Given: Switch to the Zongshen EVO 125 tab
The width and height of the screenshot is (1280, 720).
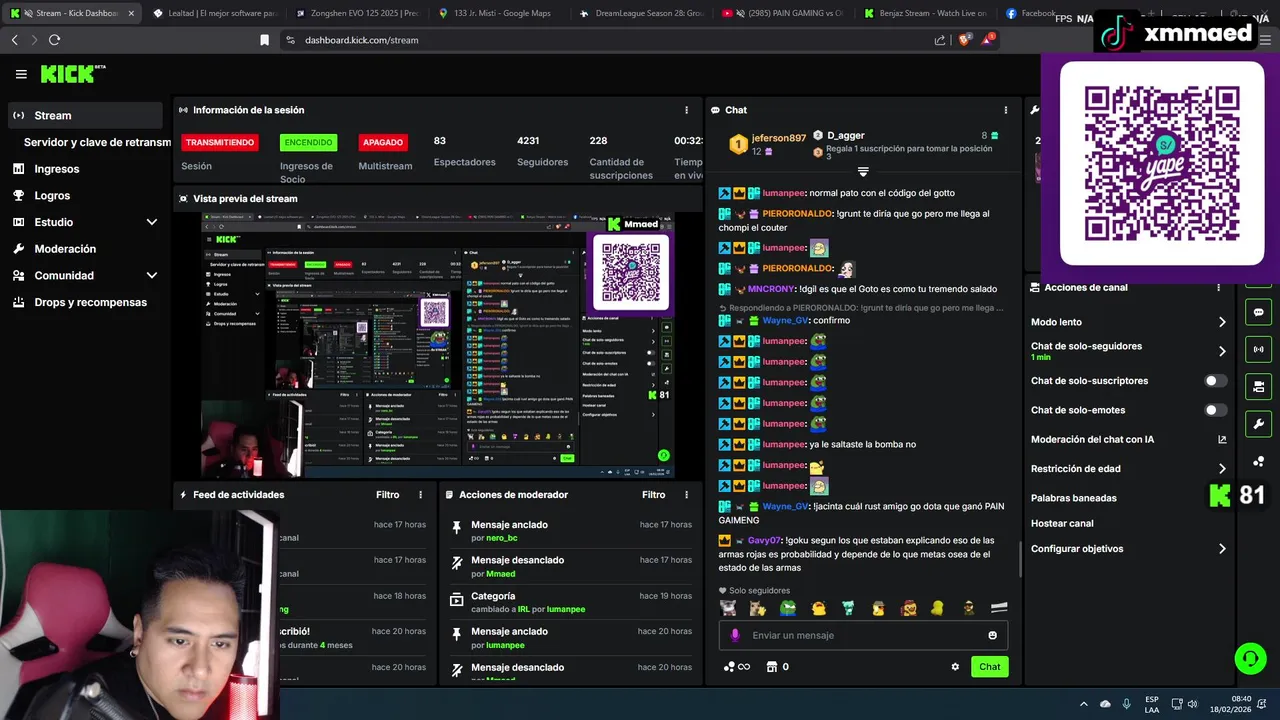Looking at the screenshot, I should (359, 13).
